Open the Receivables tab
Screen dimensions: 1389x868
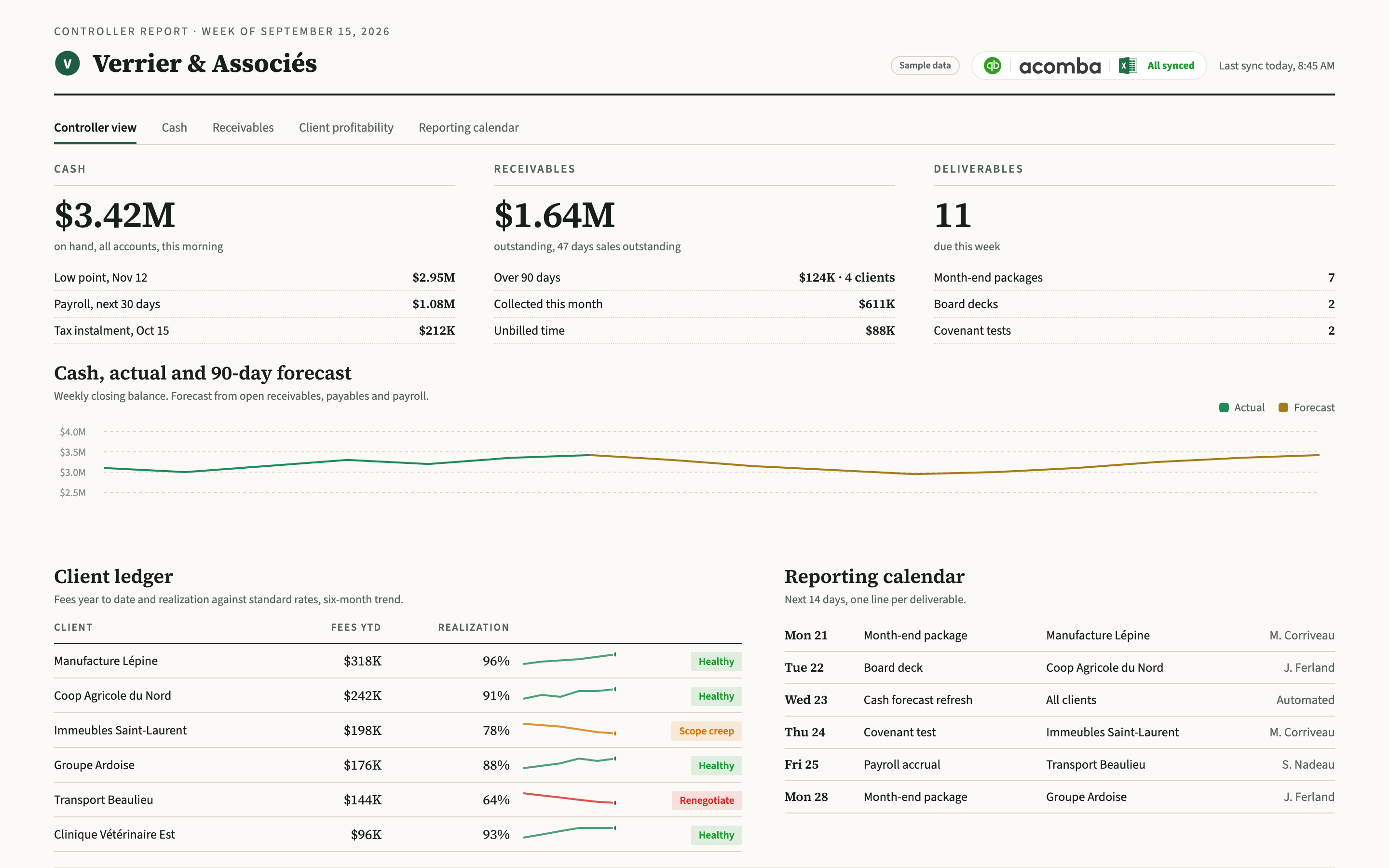(243, 127)
